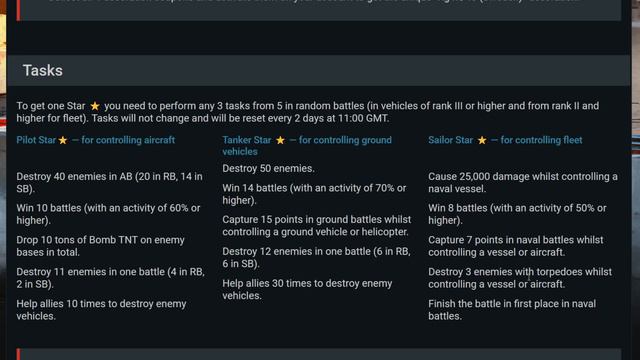Click 'Win 8 battles' sailor task text
Screen dimensions: 640x360
click(517, 214)
